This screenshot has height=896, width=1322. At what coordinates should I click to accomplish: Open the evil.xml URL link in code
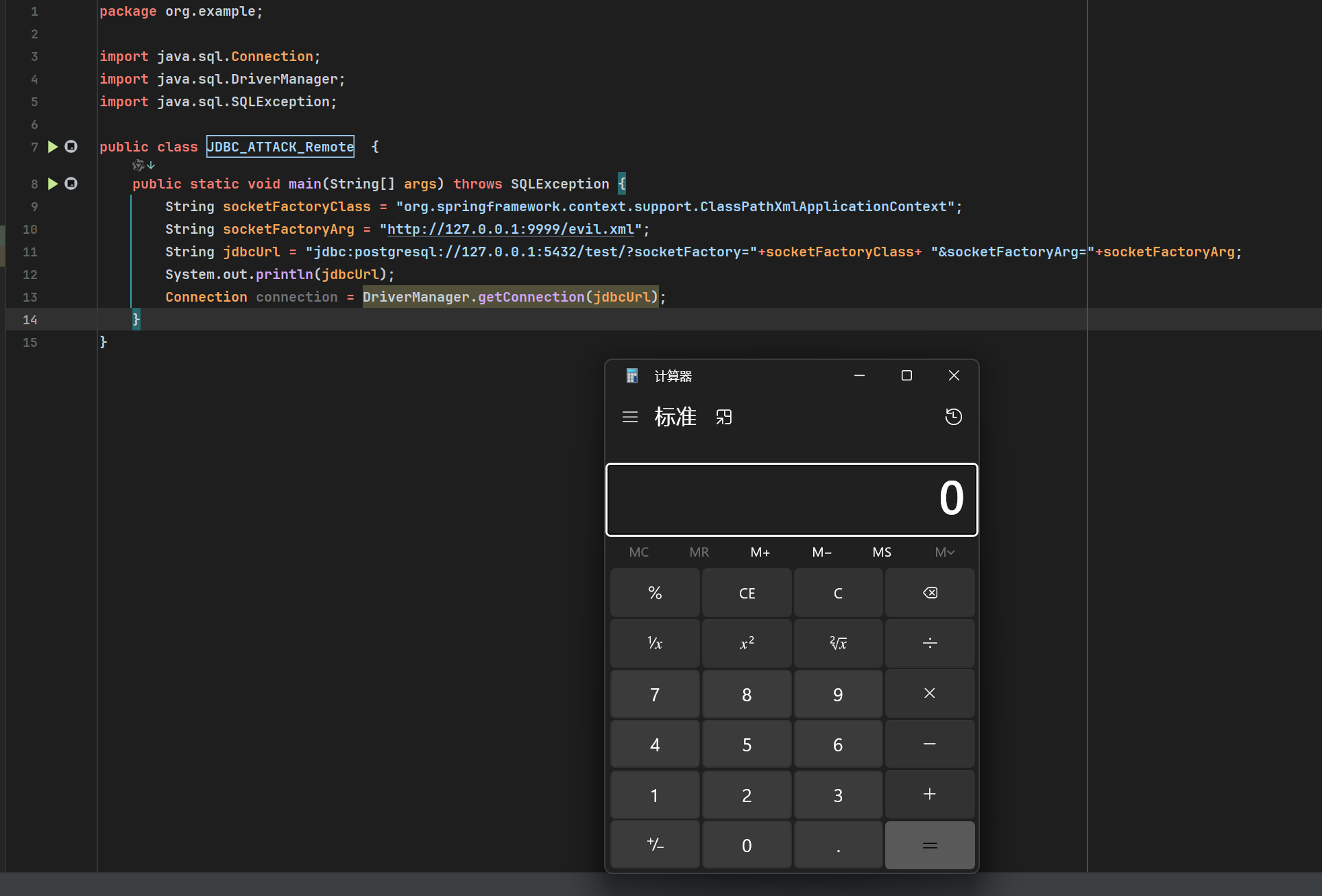[x=510, y=229]
